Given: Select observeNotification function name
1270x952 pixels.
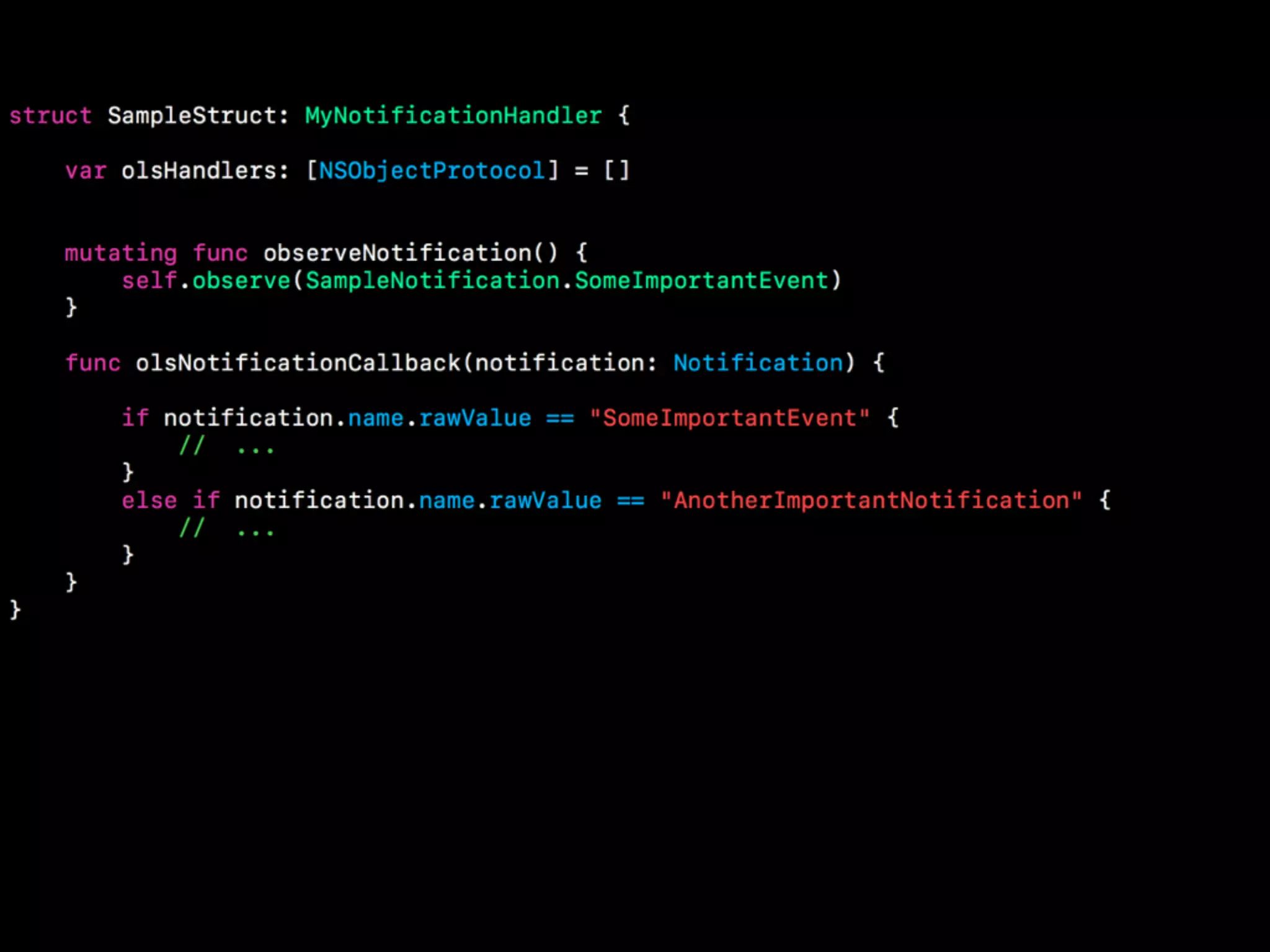Looking at the screenshot, I should (397, 253).
